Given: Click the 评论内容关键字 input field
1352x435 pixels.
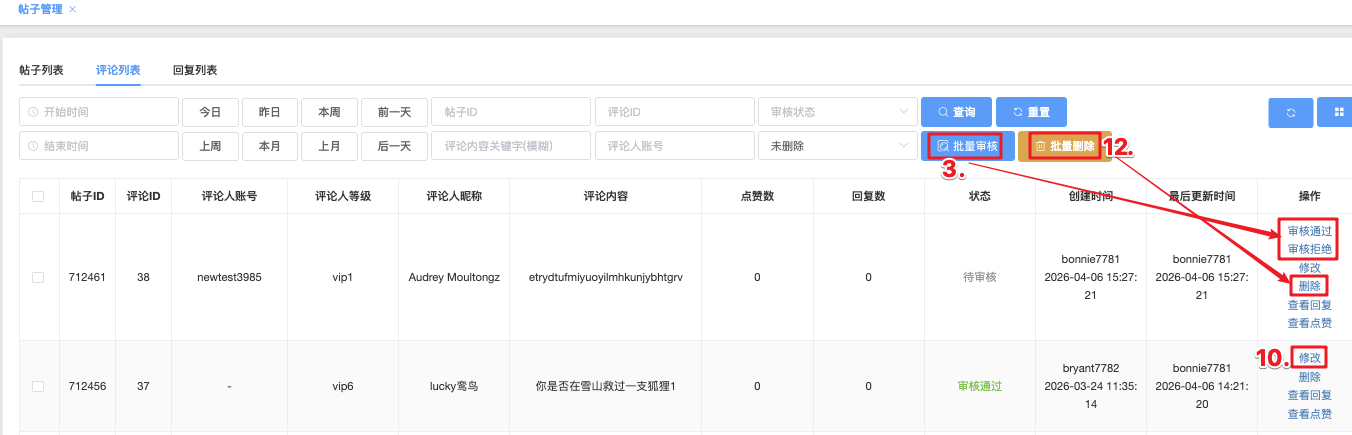Looking at the screenshot, I should [x=511, y=146].
